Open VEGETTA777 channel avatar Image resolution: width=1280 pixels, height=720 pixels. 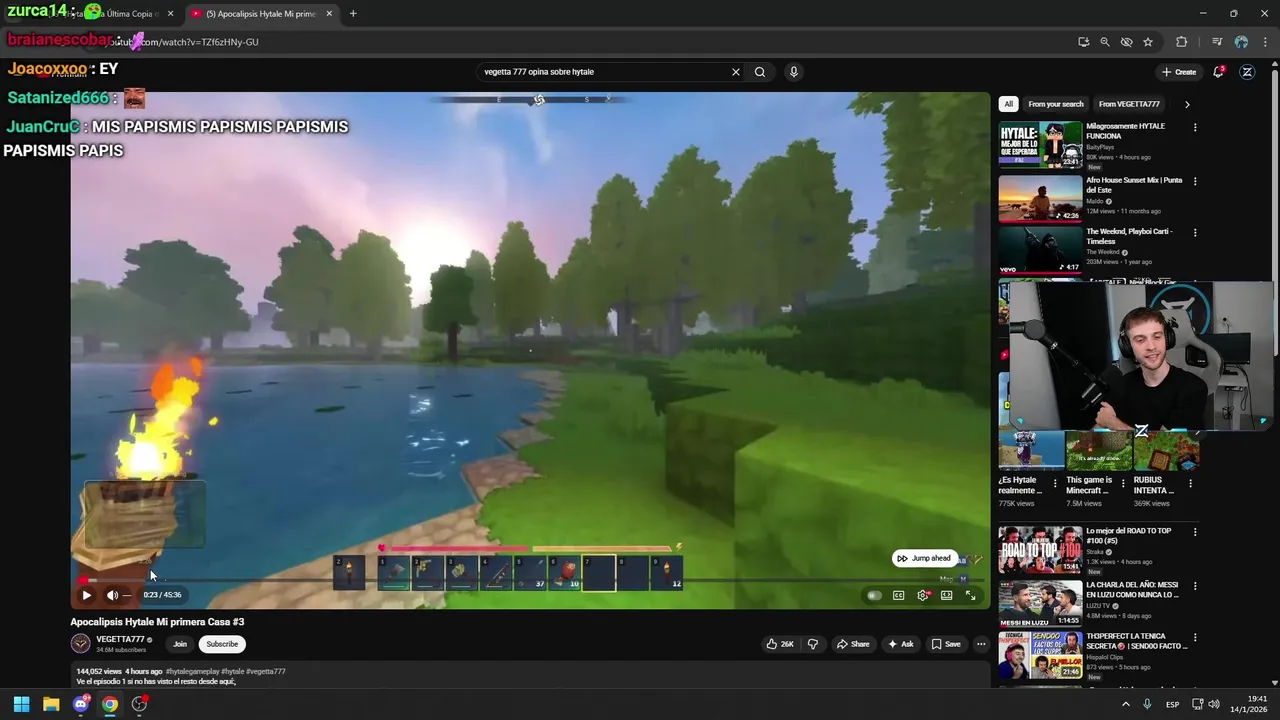80,644
